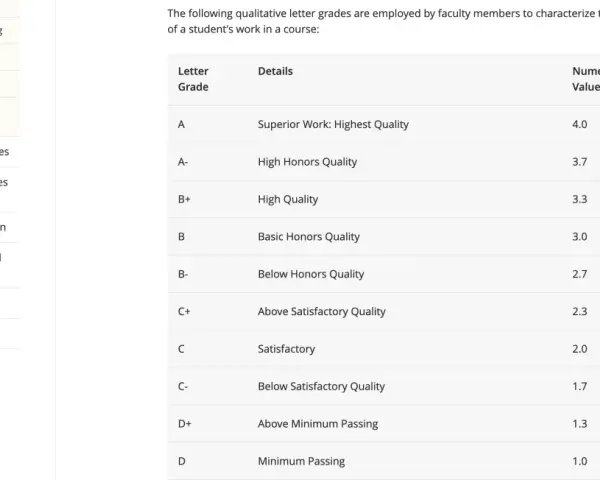Select the B+ letter grade cell
Screen dimensions: 600x480
coord(184,199)
